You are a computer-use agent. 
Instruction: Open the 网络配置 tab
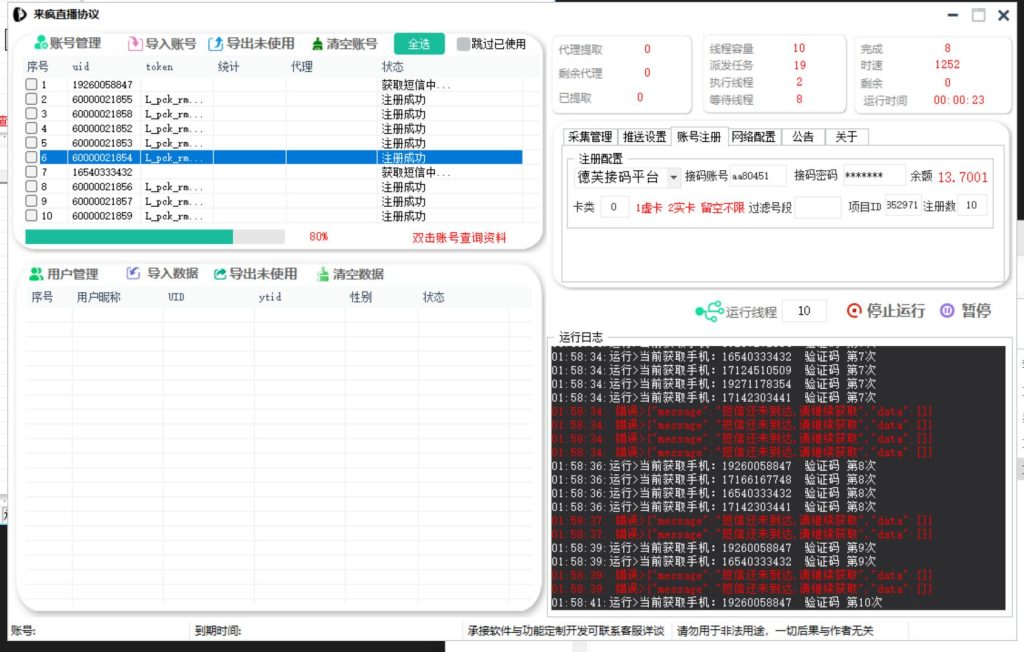pyautogui.click(x=752, y=137)
